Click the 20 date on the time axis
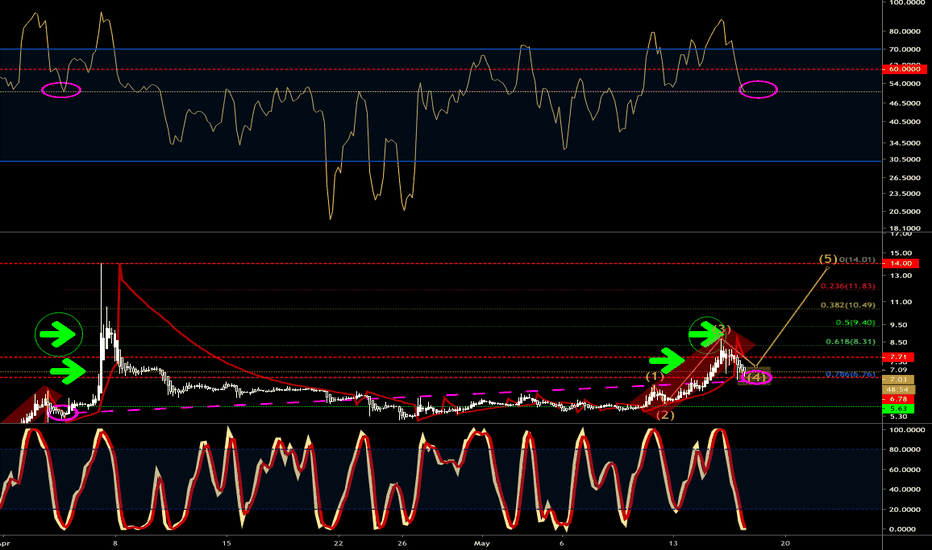 [x=785, y=543]
